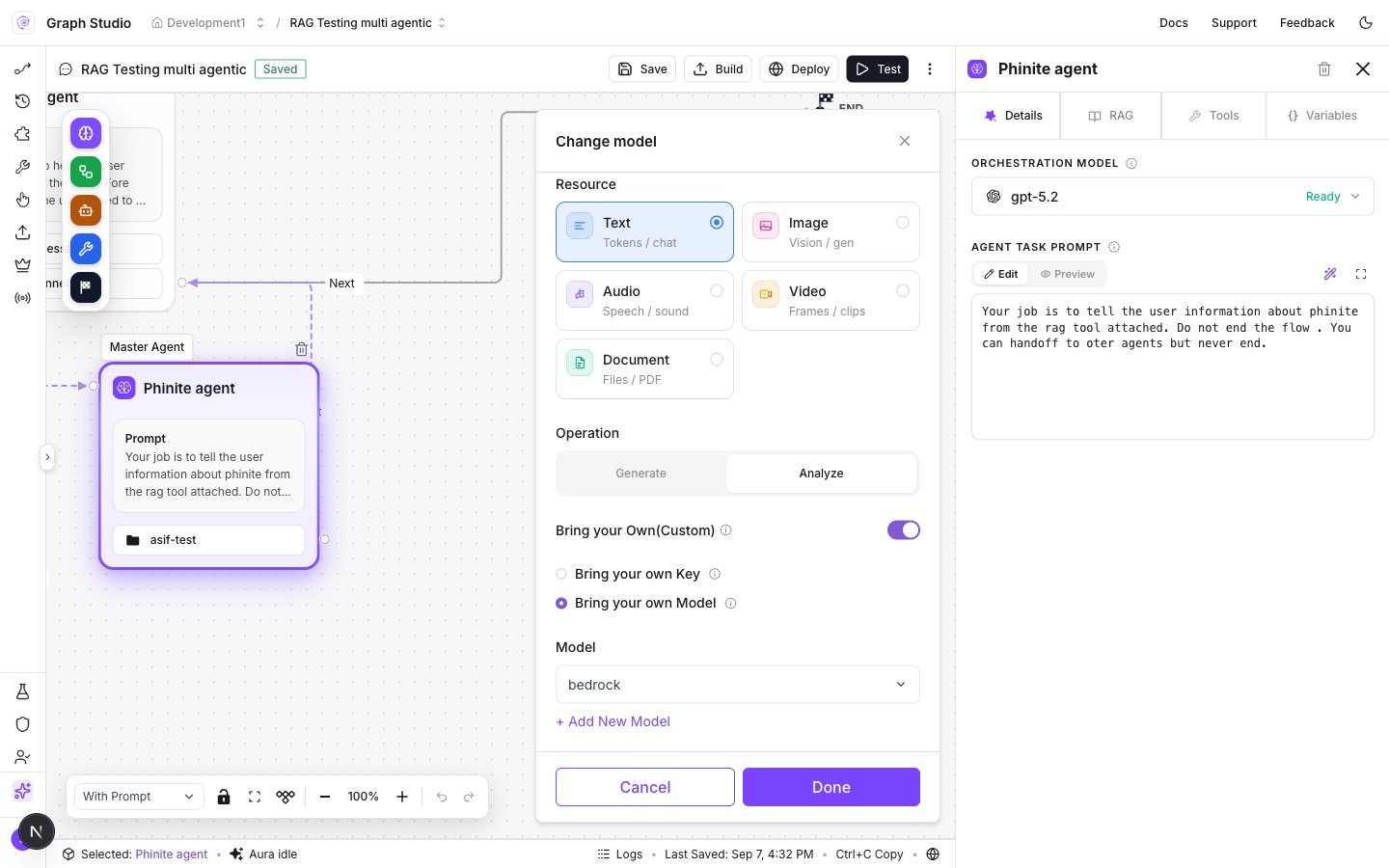Viewport: 1389px width, 868px height.
Task: Add the green workflow node from palette
Action: pos(86,172)
